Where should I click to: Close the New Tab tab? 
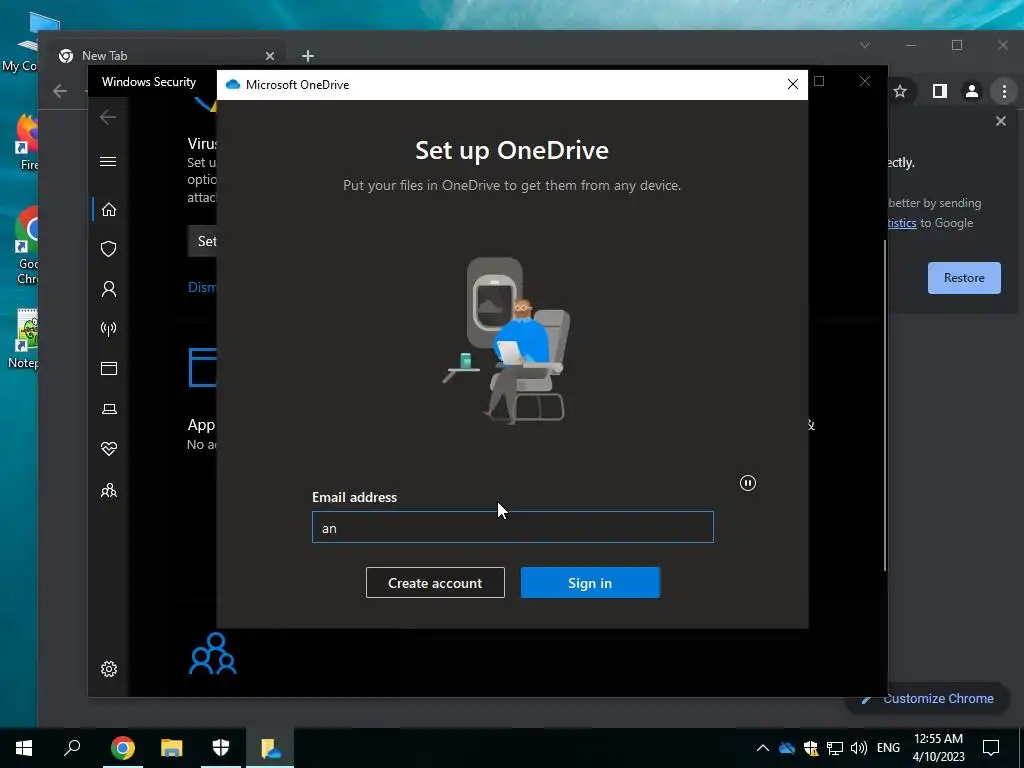coord(270,56)
